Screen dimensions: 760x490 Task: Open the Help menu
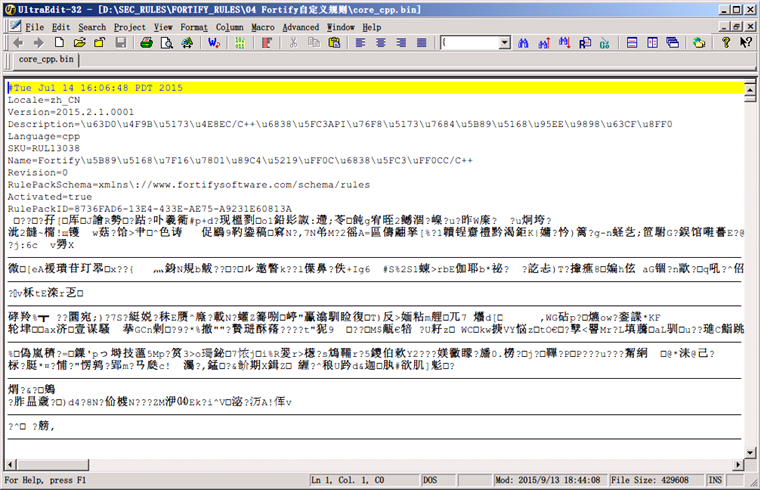click(x=372, y=27)
